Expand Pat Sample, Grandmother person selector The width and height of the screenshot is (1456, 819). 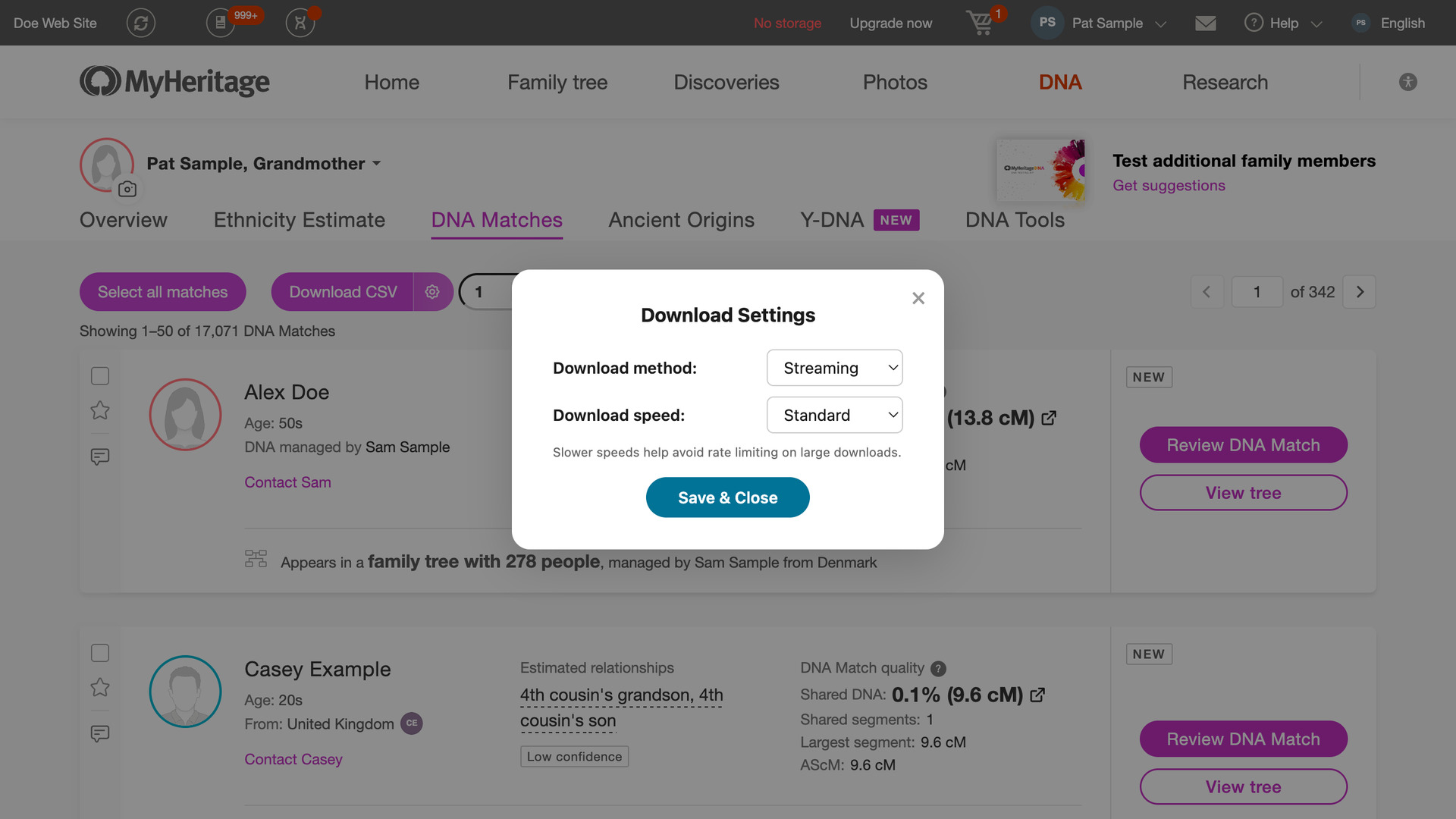tap(264, 164)
